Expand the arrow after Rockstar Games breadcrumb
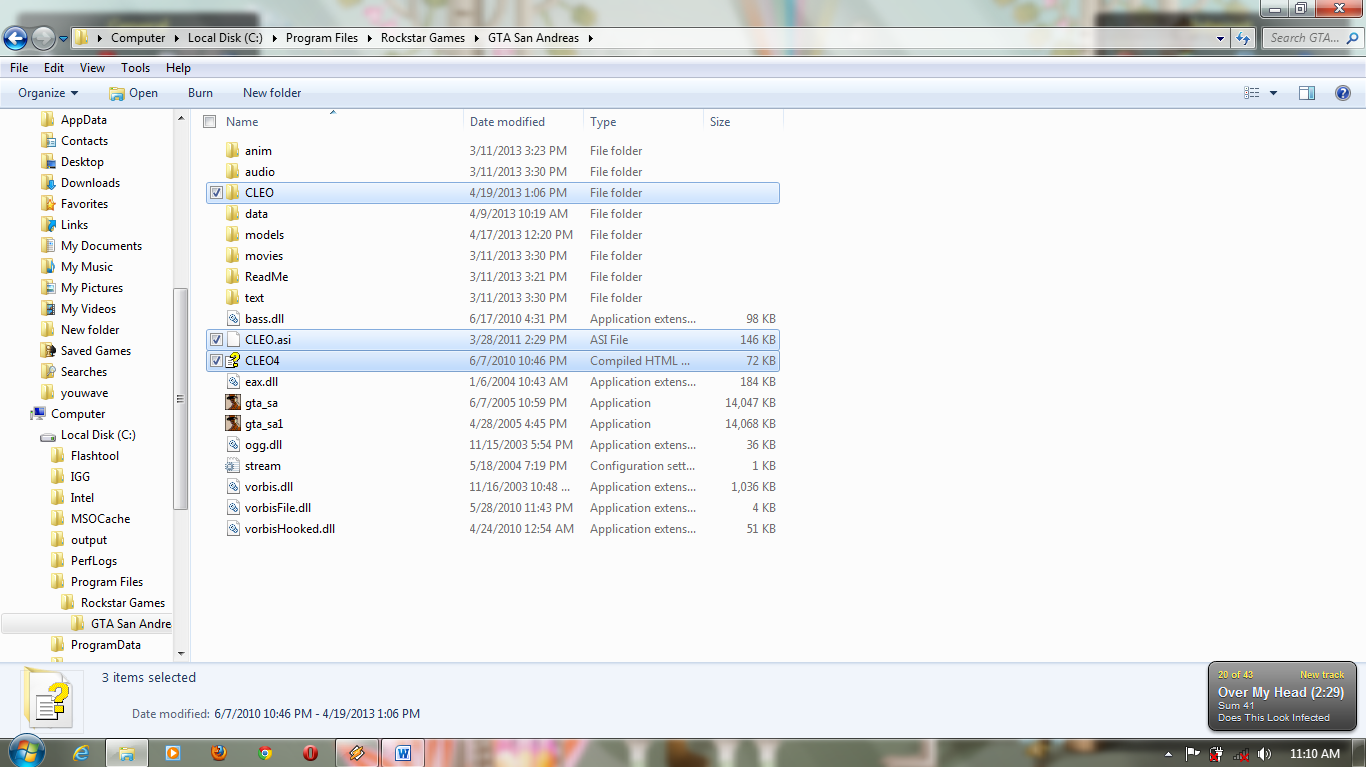Image resolution: width=1366 pixels, height=767 pixels. [x=477, y=38]
